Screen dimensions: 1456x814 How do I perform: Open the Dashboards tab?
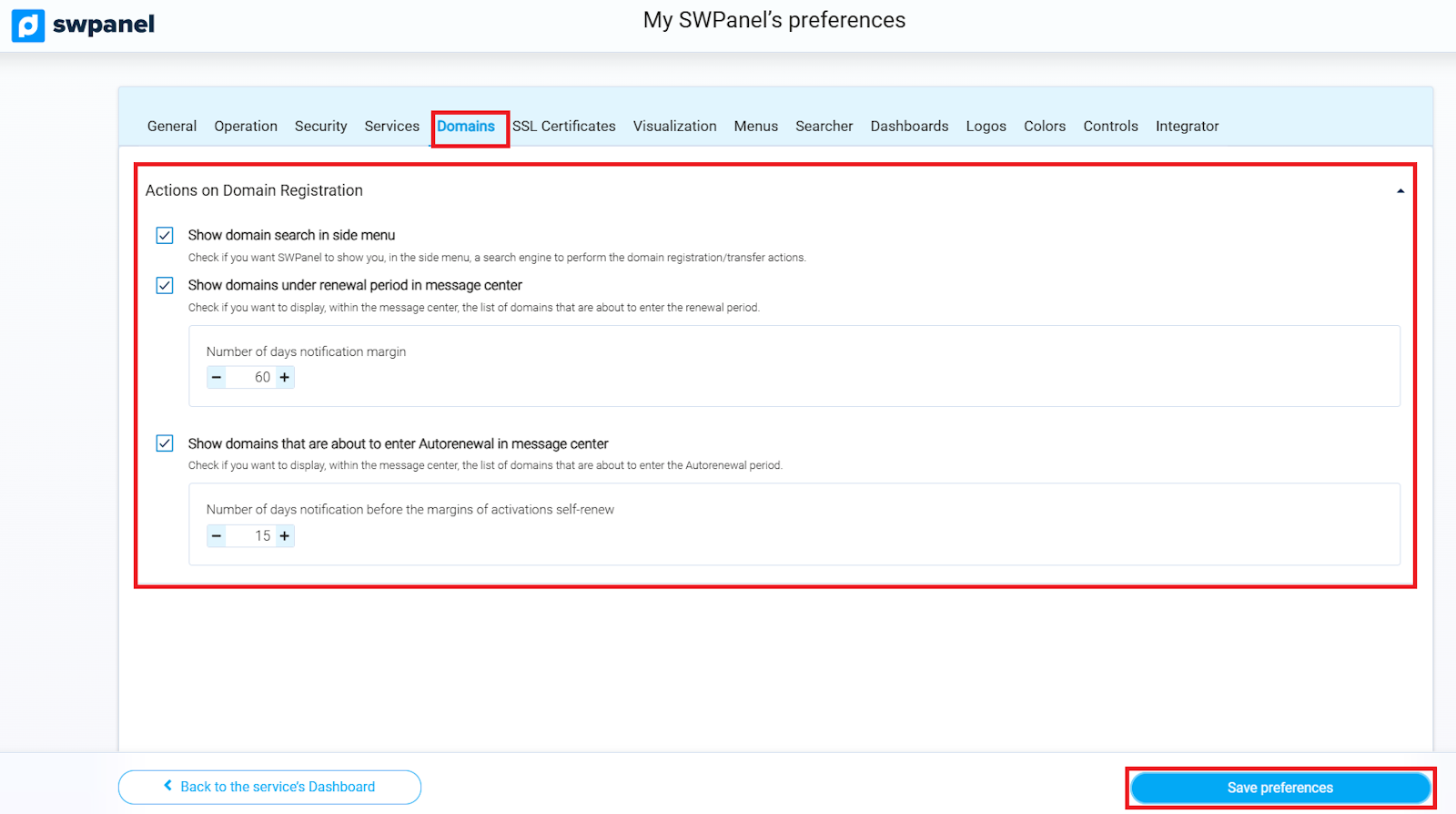(909, 127)
